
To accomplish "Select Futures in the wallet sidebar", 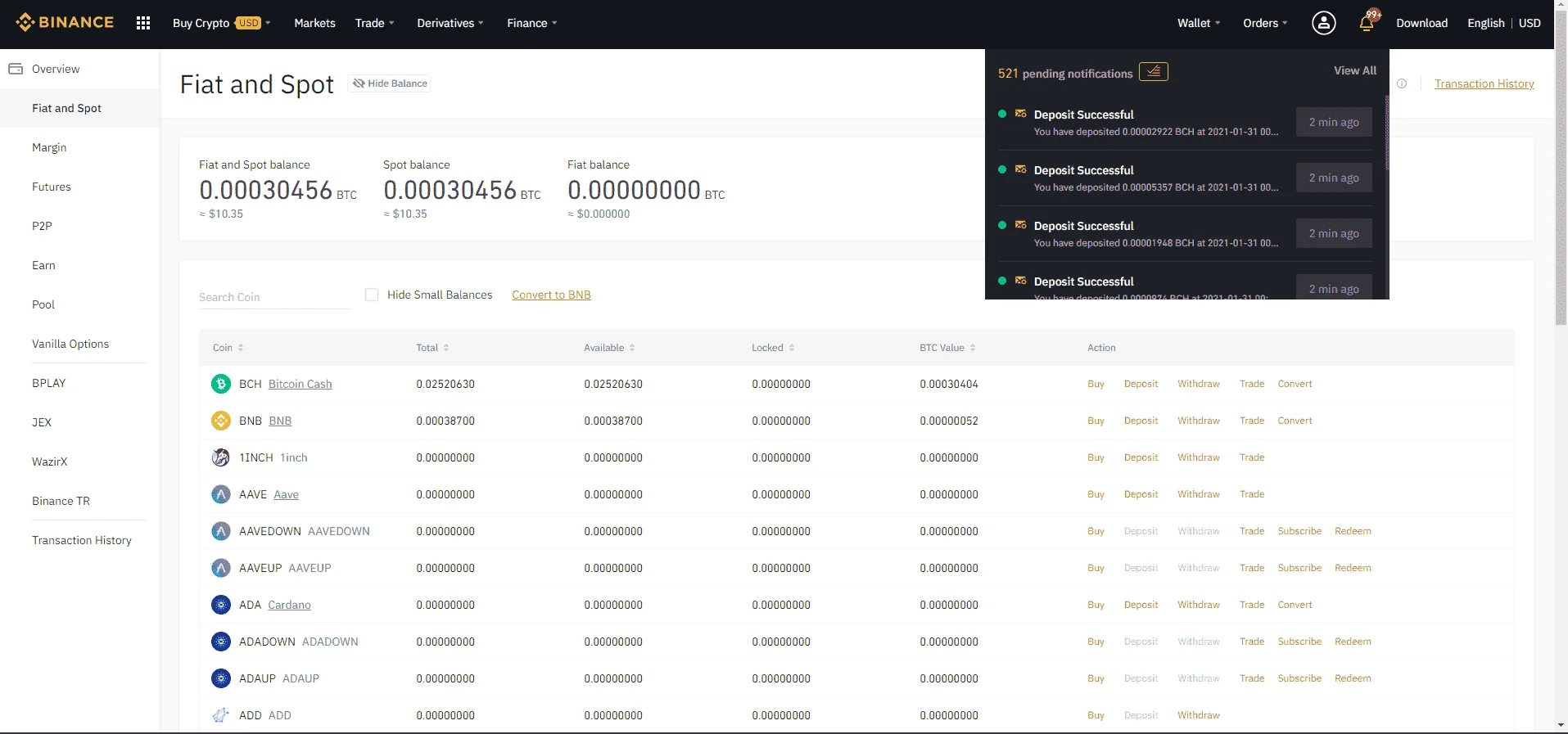I will (x=79, y=187).
